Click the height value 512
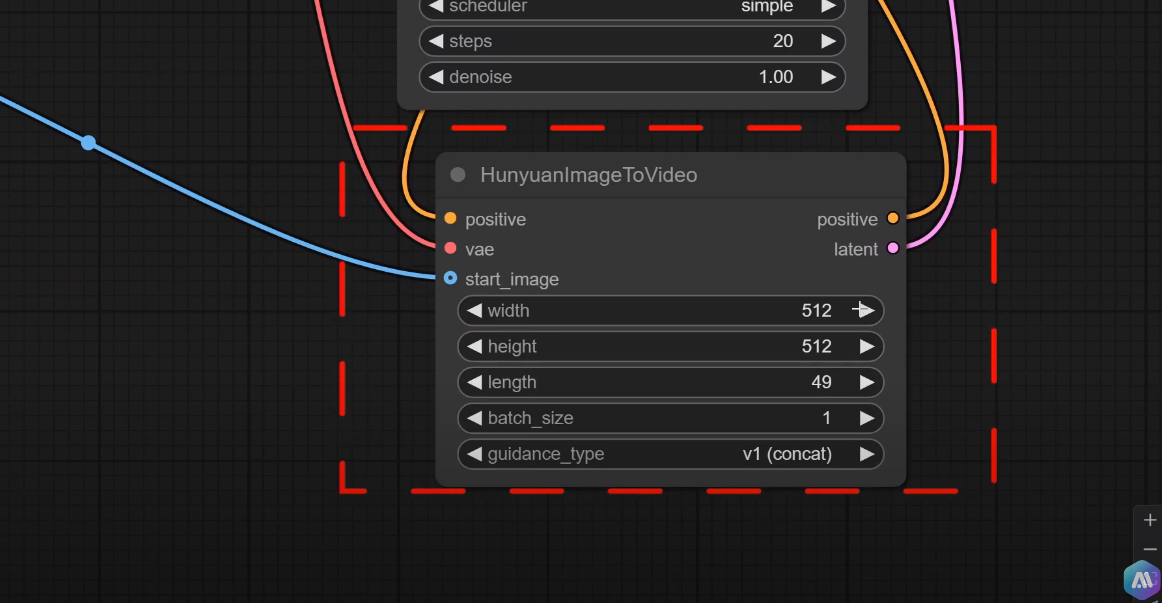 [x=817, y=346]
